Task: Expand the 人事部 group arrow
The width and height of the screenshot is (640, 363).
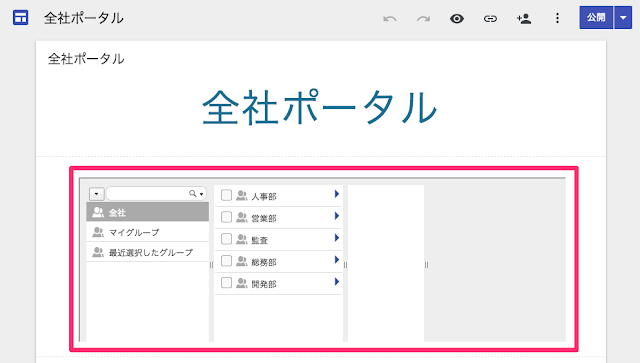Action: [337, 194]
